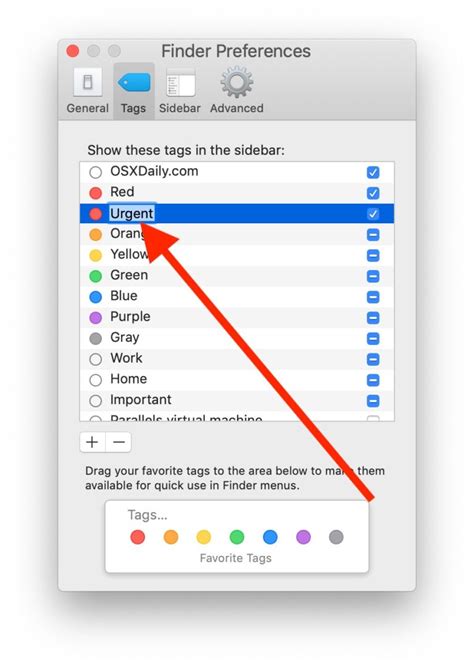474x668 pixels.
Task: Select the Home tag row
Action: pyautogui.click(x=237, y=380)
